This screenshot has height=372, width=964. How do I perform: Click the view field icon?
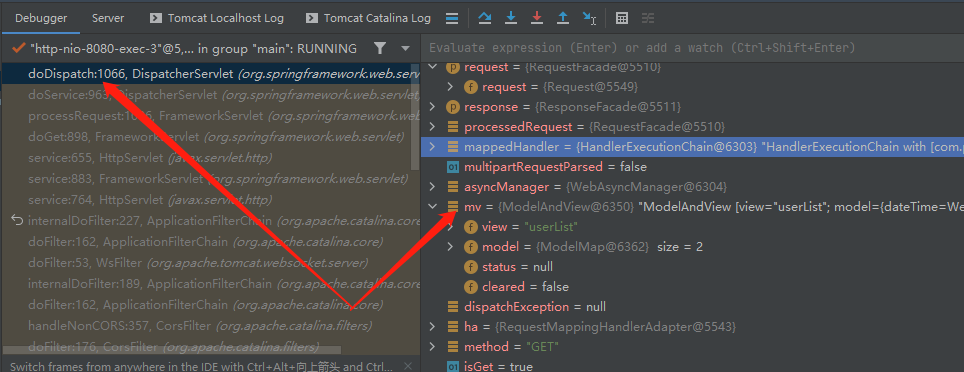tap(471, 227)
